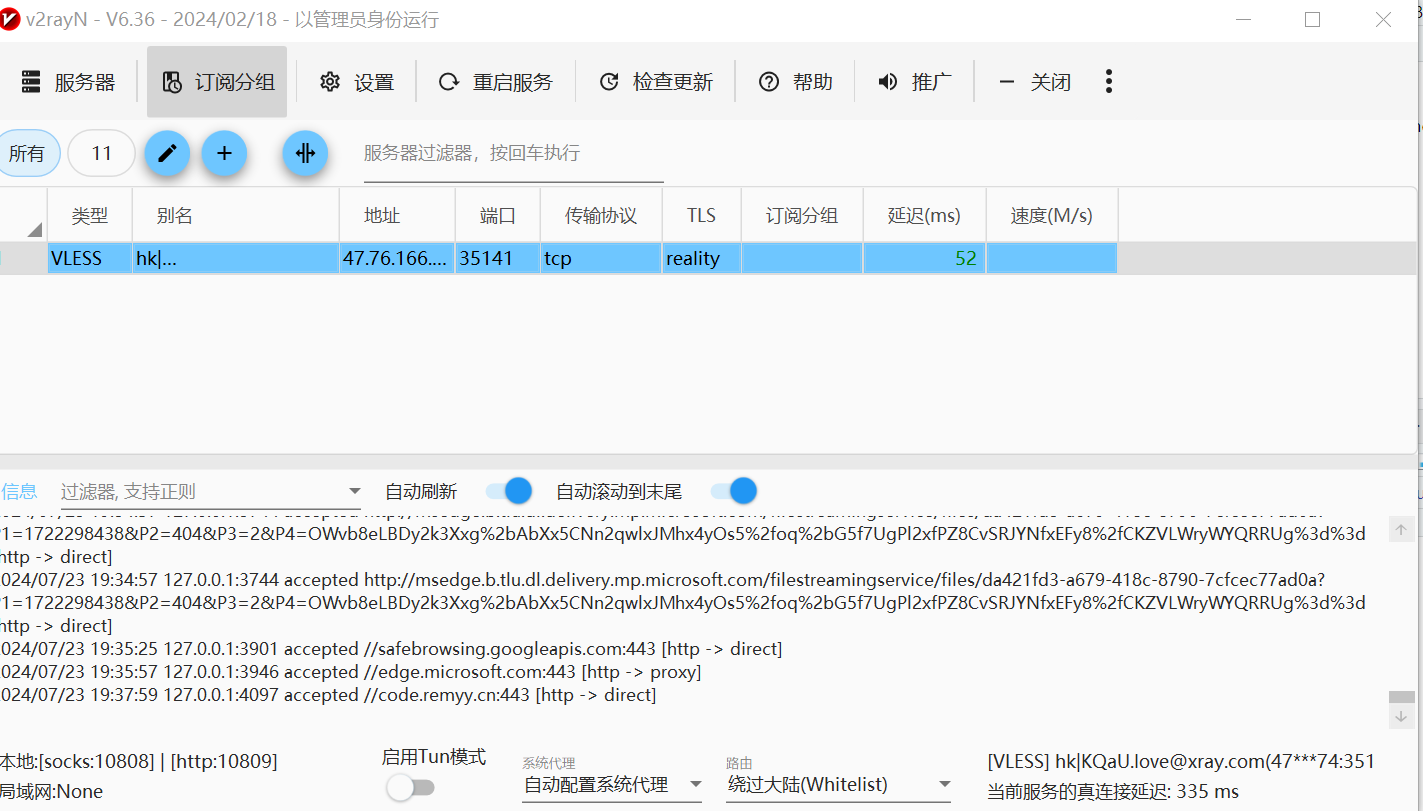Expand the log filter dropdown arrow
Screen dimensions: 1423x811
[x=354, y=491]
